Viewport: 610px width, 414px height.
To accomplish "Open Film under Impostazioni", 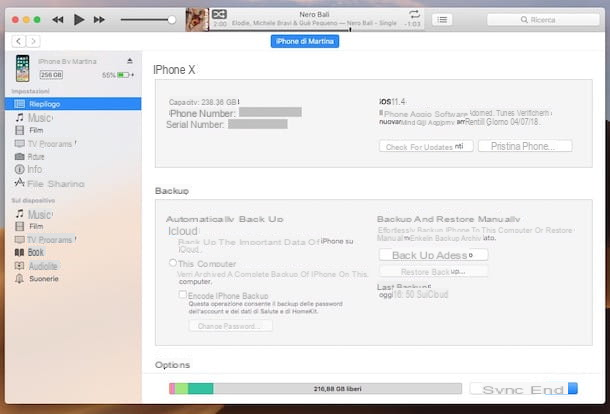I will pyautogui.click(x=29, y=130).
